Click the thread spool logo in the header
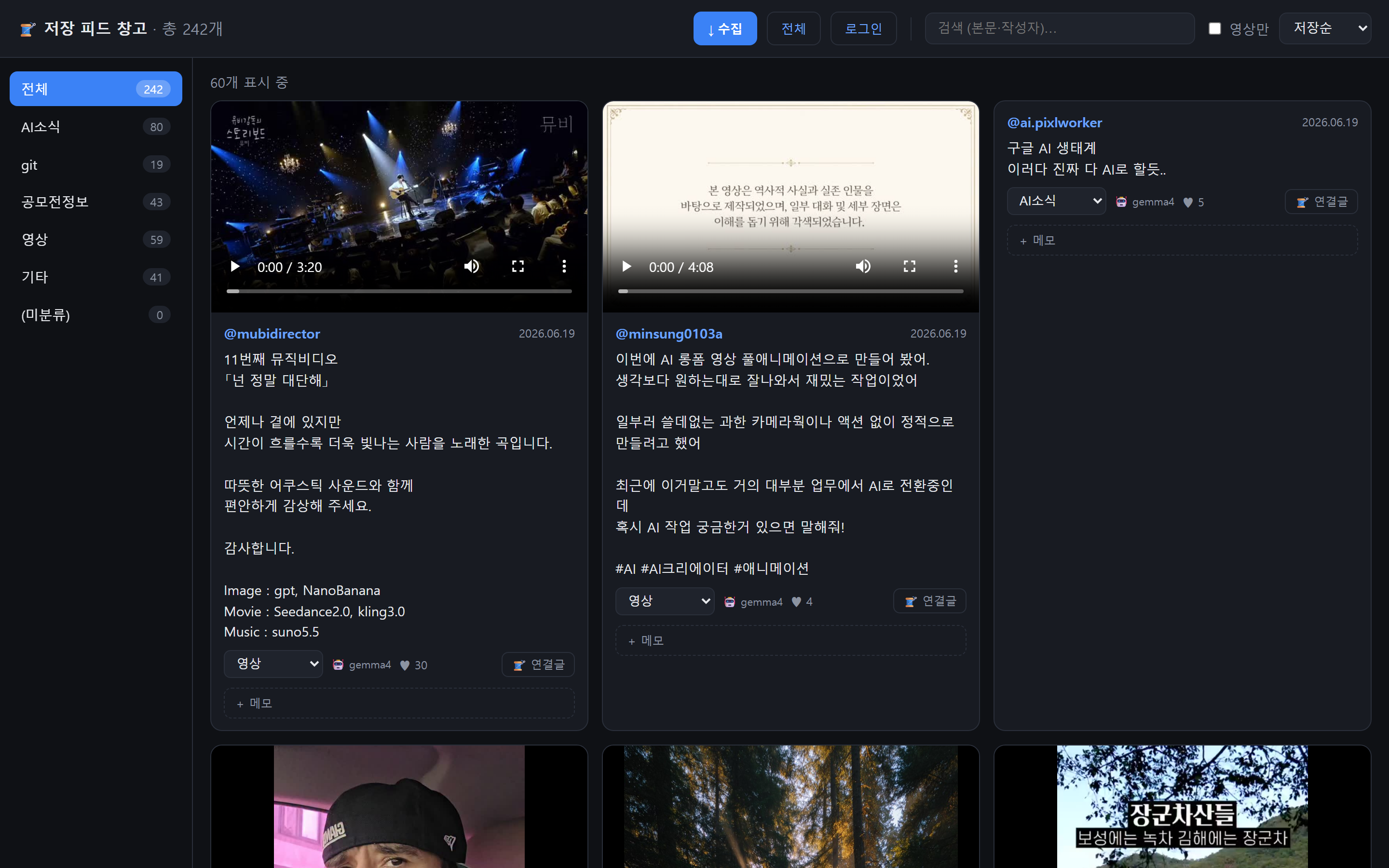1389x868 pixels. click(x=27, y=29)
